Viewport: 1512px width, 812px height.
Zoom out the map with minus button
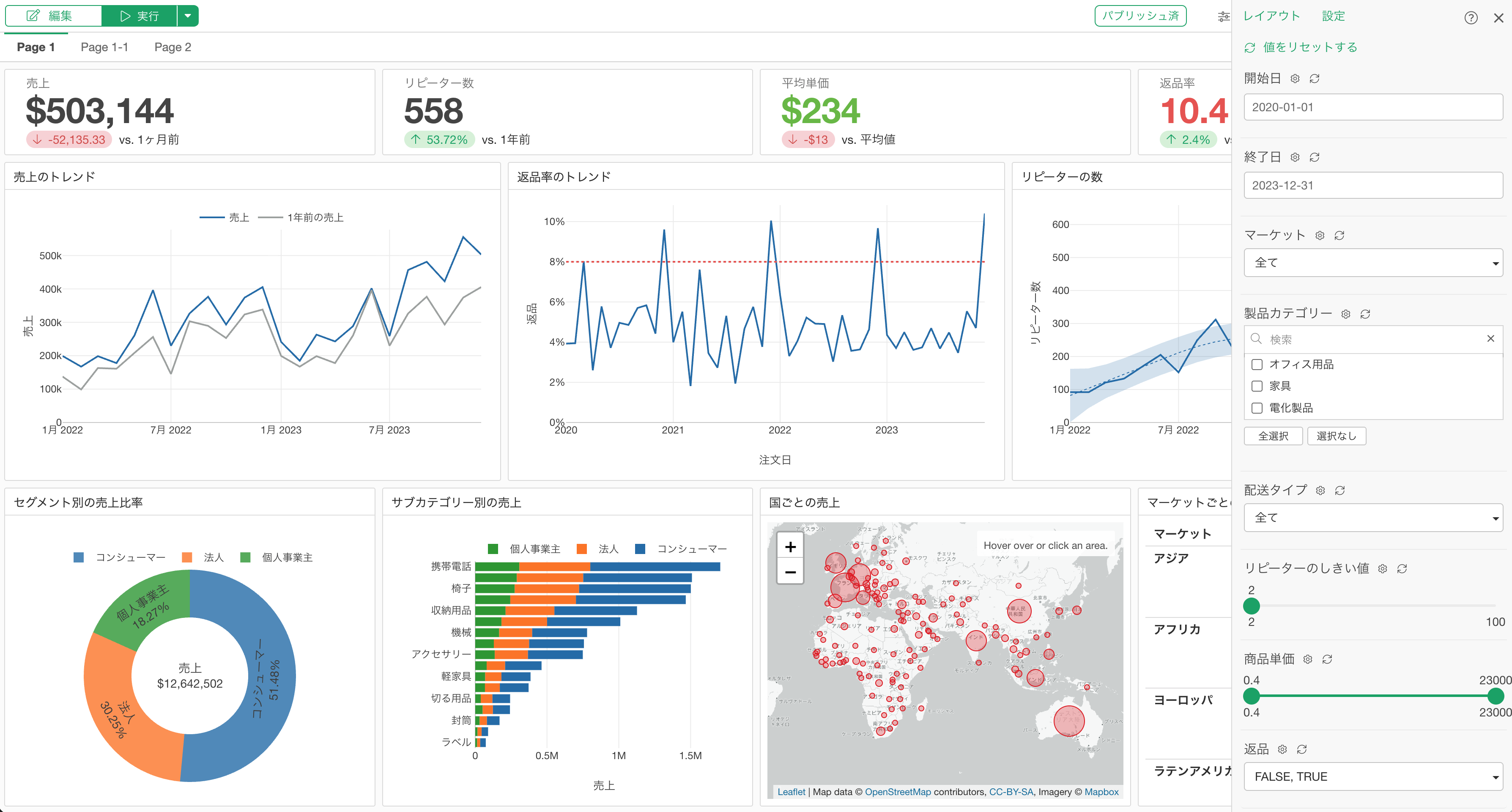tap(790, 572)
